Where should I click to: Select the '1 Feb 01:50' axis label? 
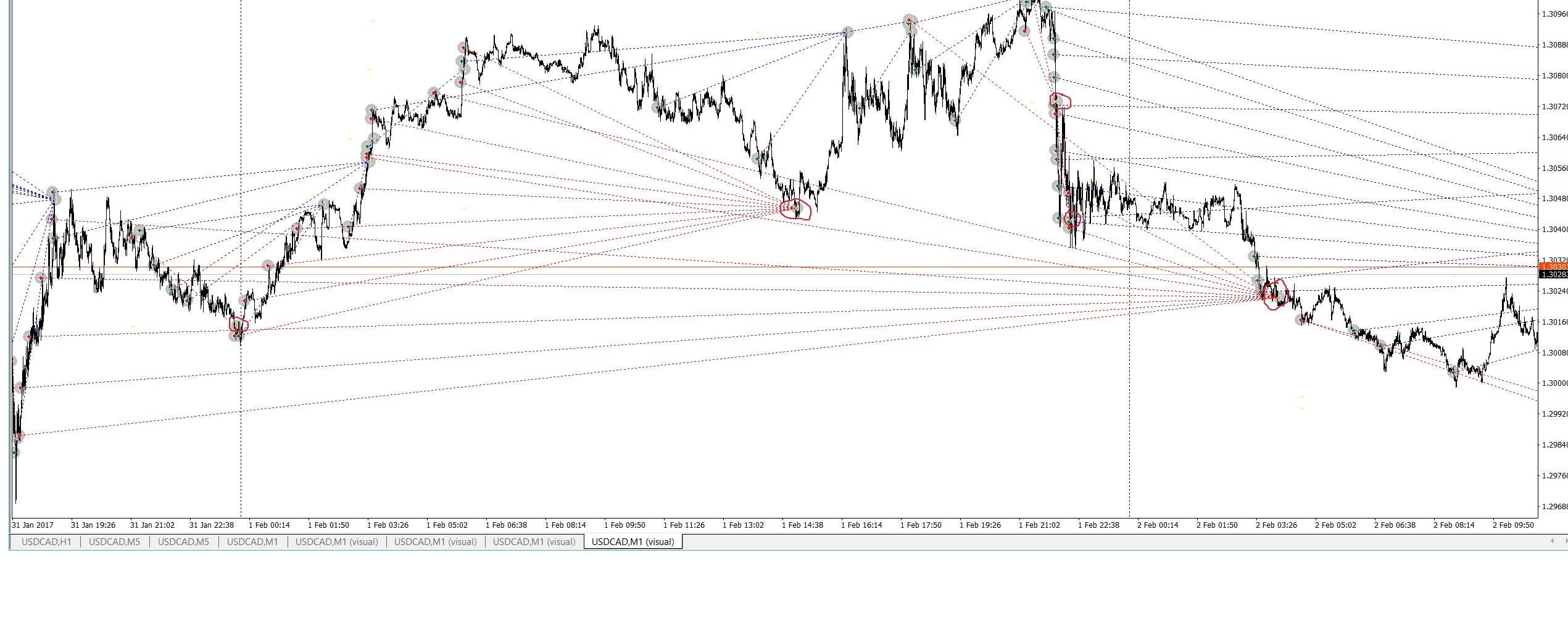pyautogui.click(x=328, y=525)
